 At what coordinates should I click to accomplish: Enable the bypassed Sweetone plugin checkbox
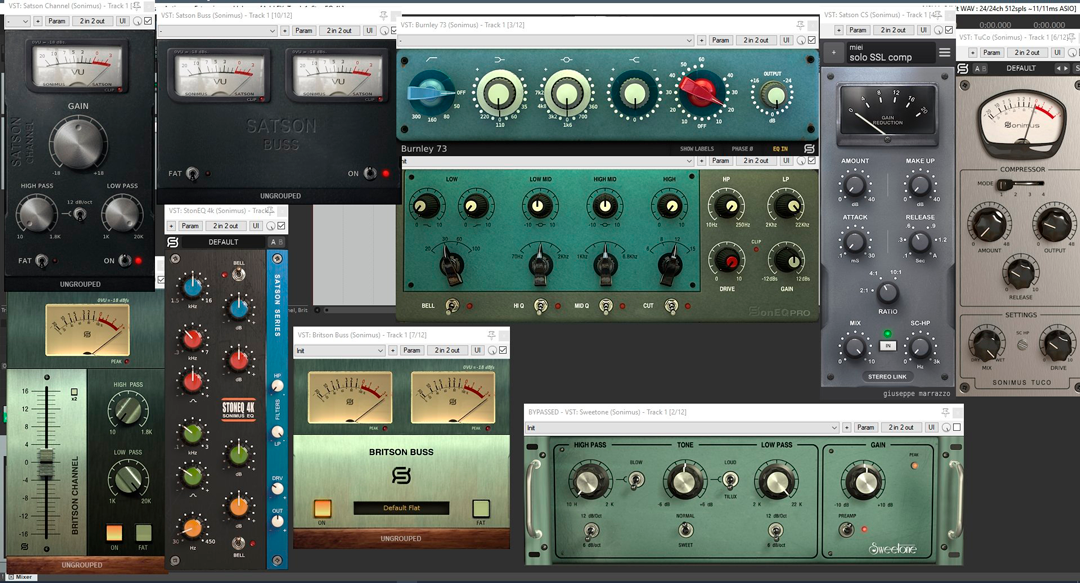click(955, 427)
